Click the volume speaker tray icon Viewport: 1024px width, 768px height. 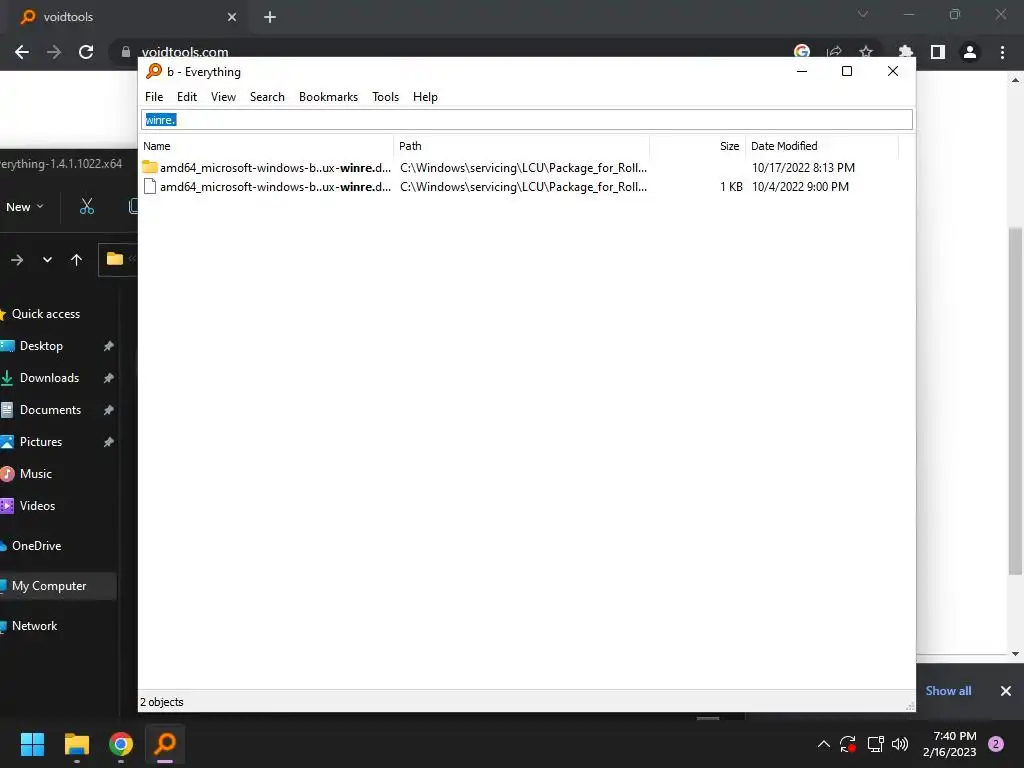(x=900, y=744)
